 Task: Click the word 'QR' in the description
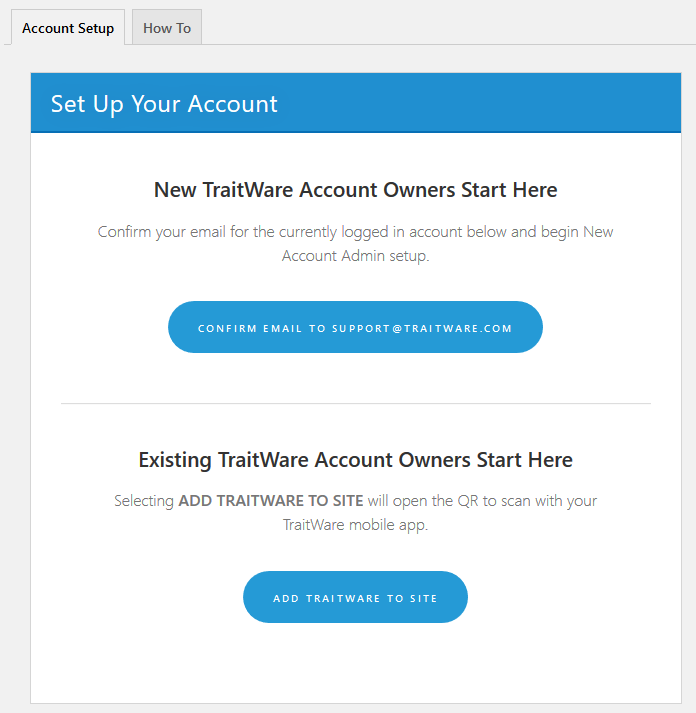point(468,501)
